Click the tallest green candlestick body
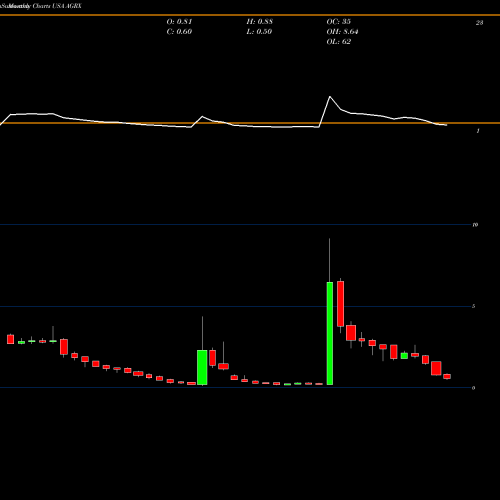The image size is (500, 500). (330, 333)
